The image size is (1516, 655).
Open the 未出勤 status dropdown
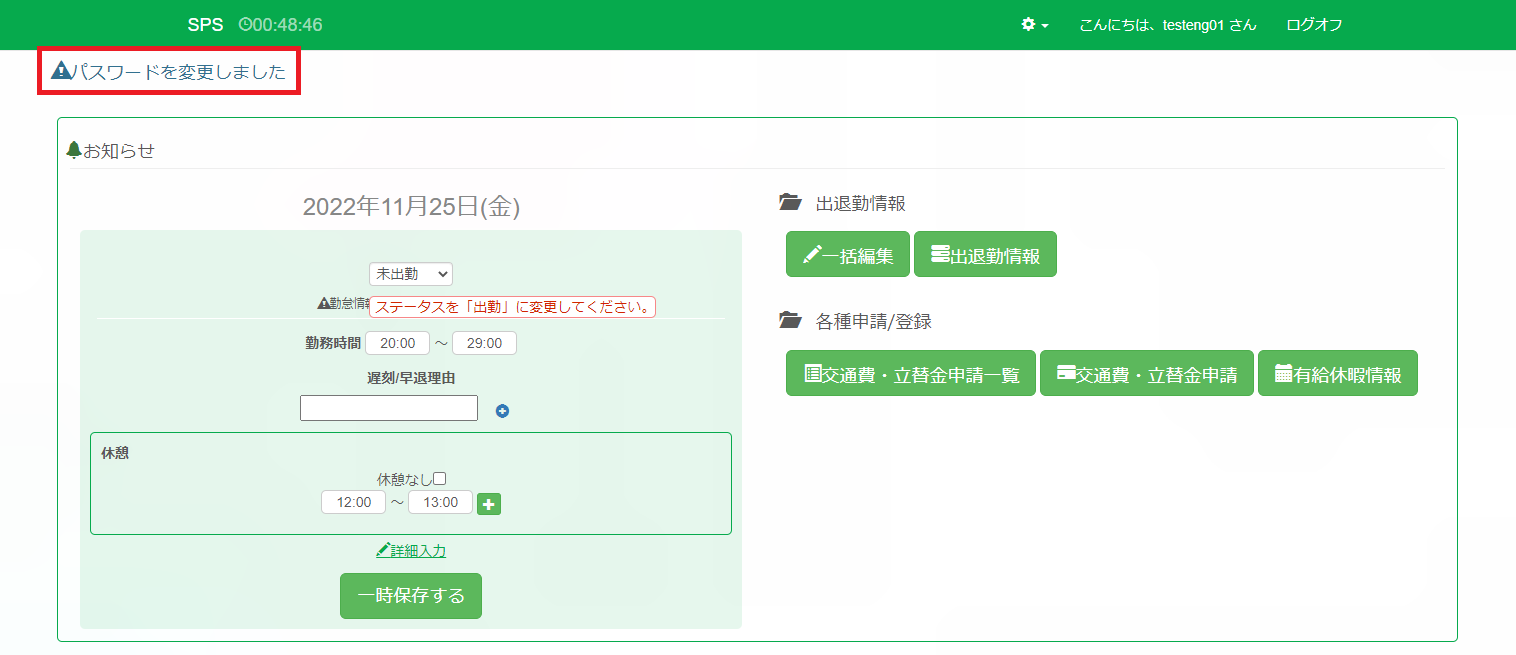[x=411, y=274]
